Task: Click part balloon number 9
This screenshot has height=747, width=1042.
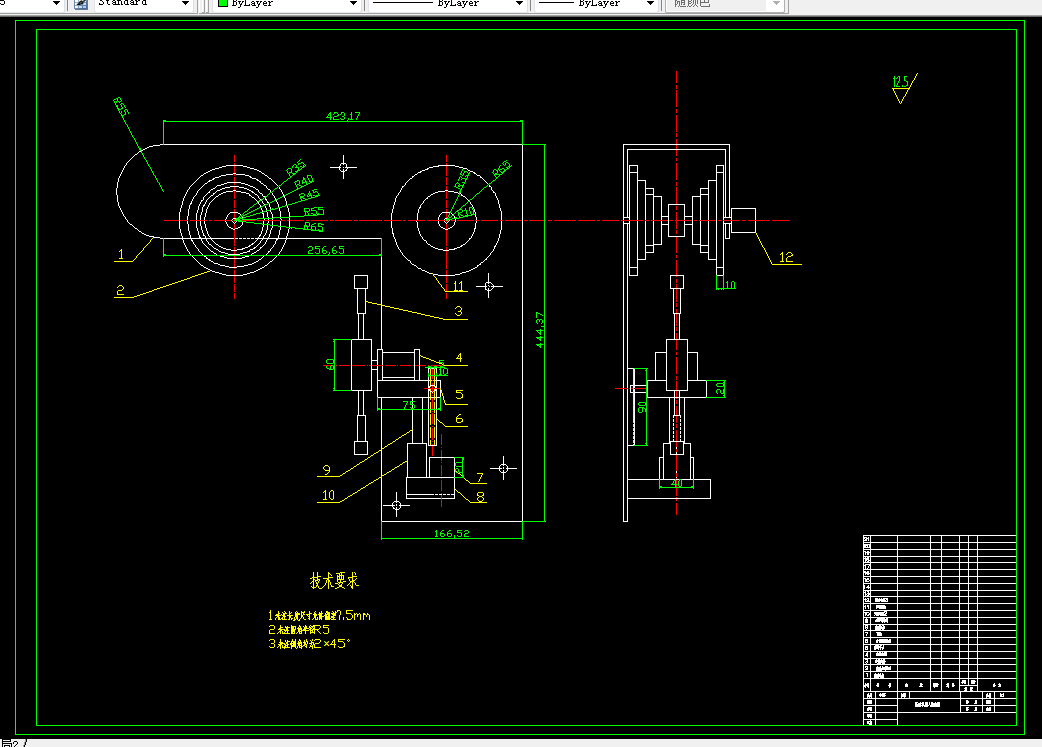Action: pyautogui.click(x=326, y=470)
